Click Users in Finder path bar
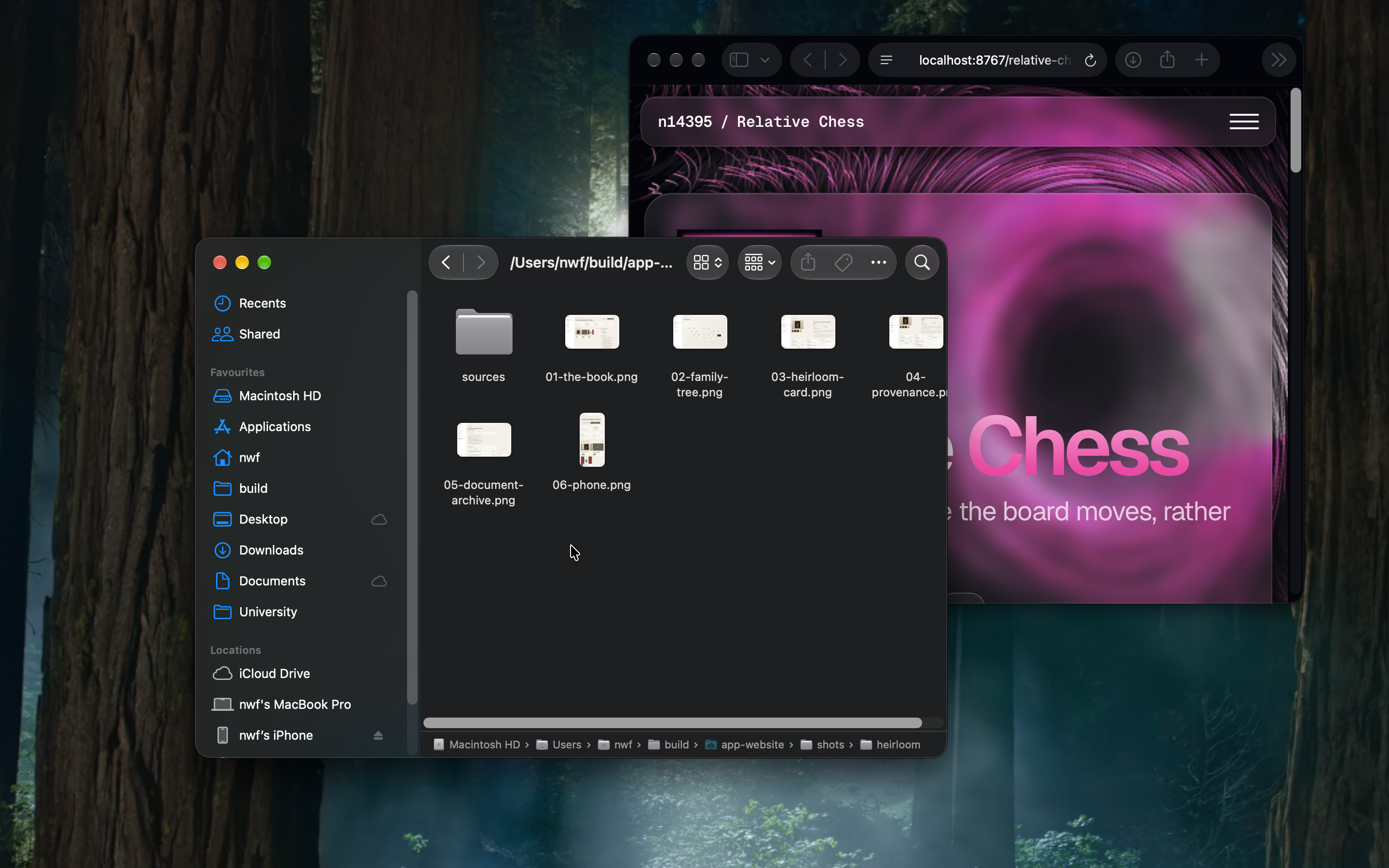 tap(559, 745)
